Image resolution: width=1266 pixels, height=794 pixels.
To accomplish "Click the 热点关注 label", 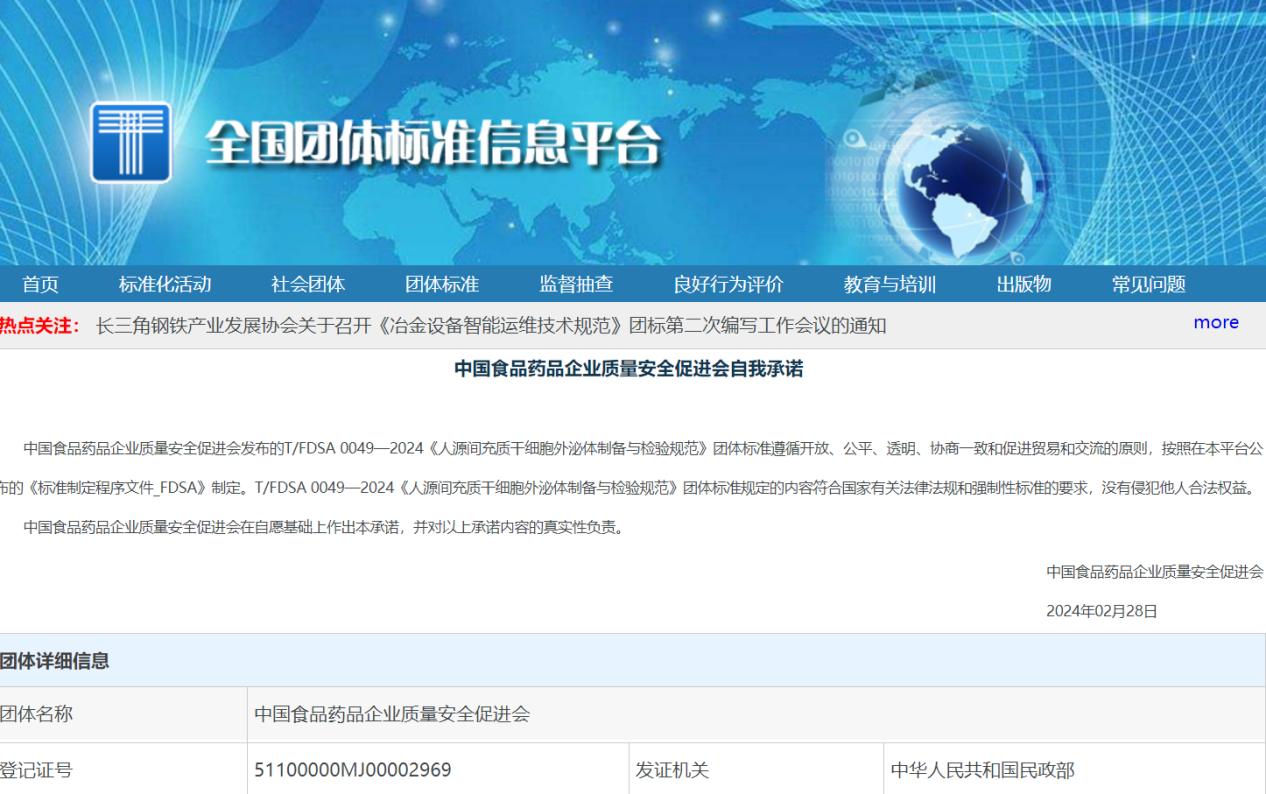I will (40, 325).
